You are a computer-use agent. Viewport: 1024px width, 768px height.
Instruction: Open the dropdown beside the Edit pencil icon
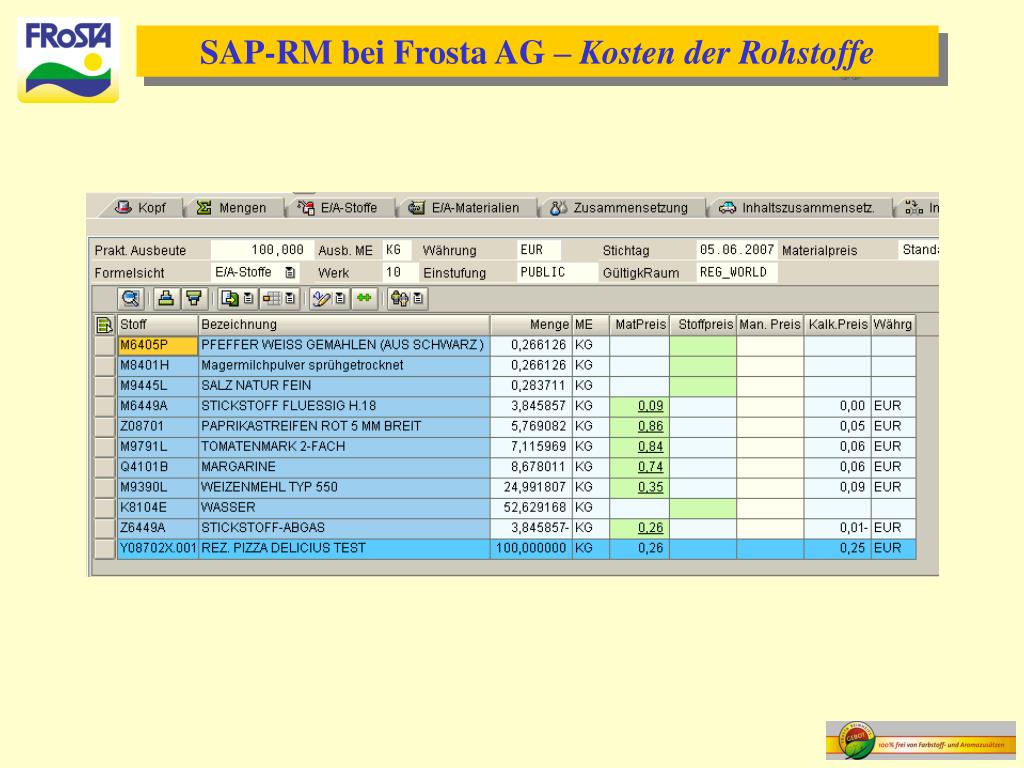coord(341,297)
